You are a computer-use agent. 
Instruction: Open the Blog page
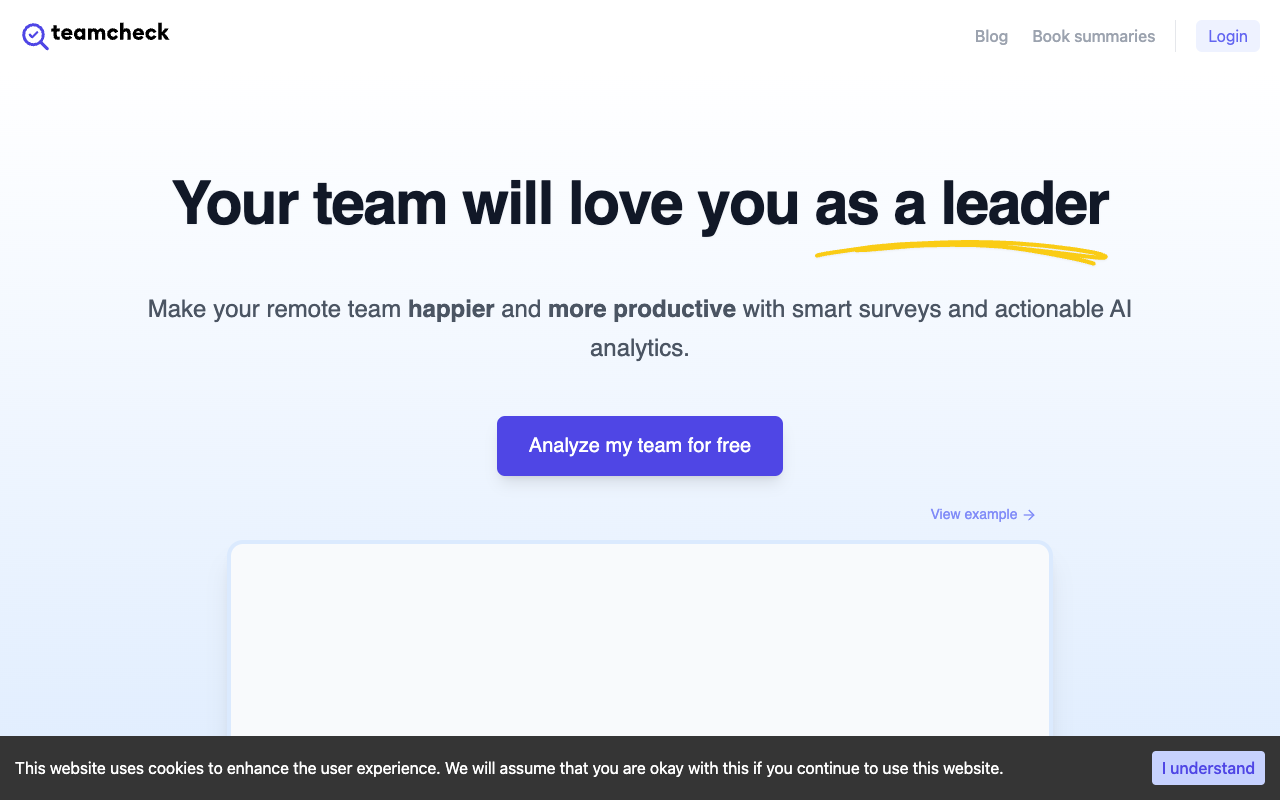(991, 36)
